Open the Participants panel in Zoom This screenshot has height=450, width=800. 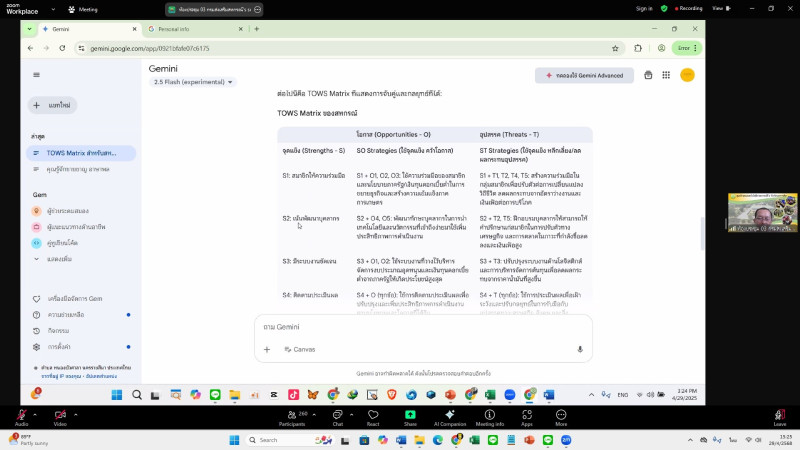pyautogui.click(x=292, y=417)
